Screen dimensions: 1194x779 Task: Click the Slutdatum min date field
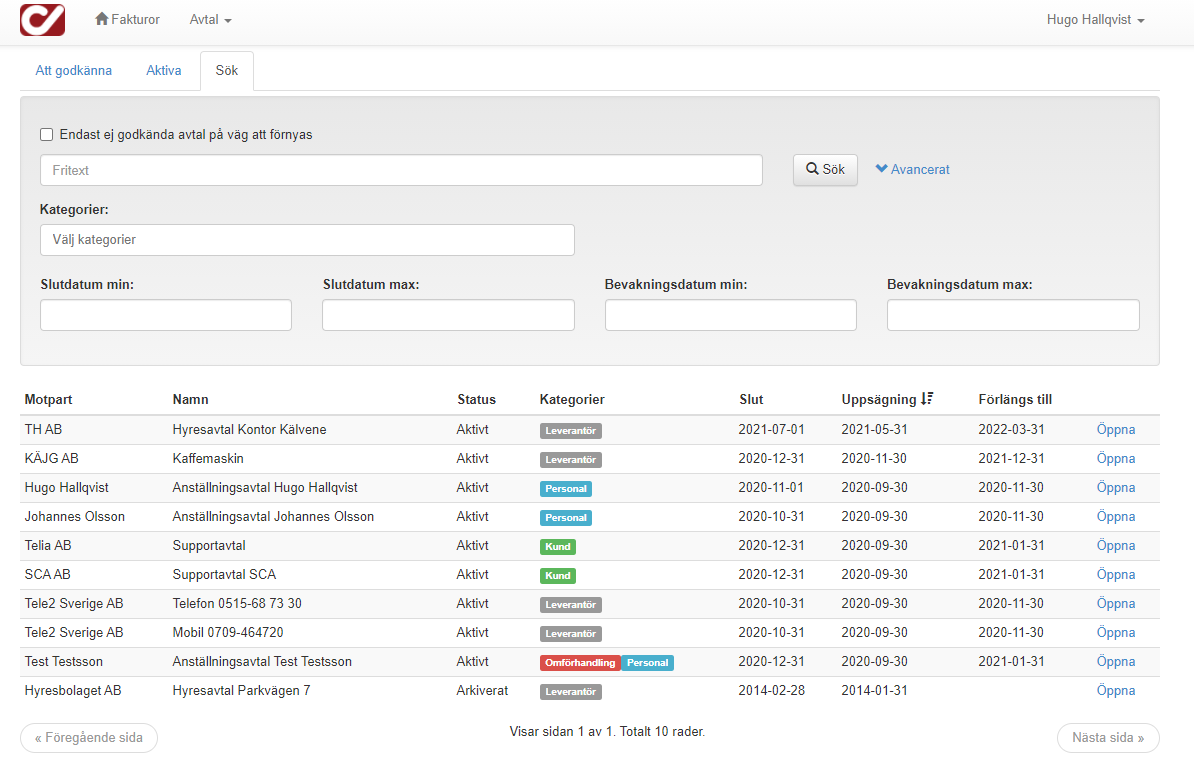pyautogui.click(x=166, y=314)
